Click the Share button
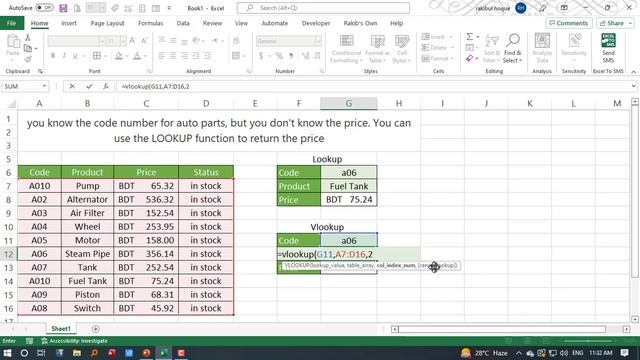Screen dimensions: 640x360 click(615, 23)
